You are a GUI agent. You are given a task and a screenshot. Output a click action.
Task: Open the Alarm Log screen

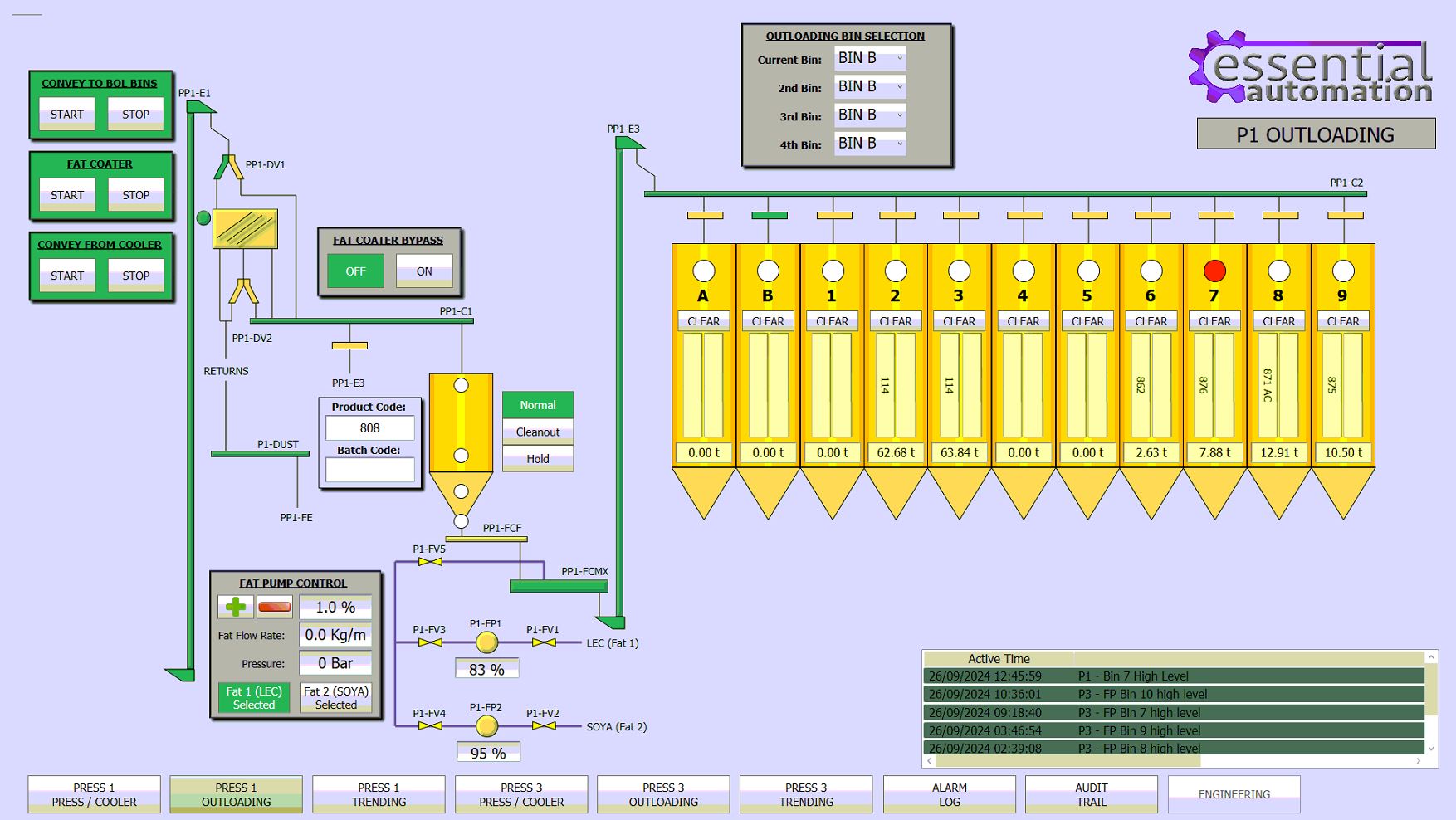point(949,794)
